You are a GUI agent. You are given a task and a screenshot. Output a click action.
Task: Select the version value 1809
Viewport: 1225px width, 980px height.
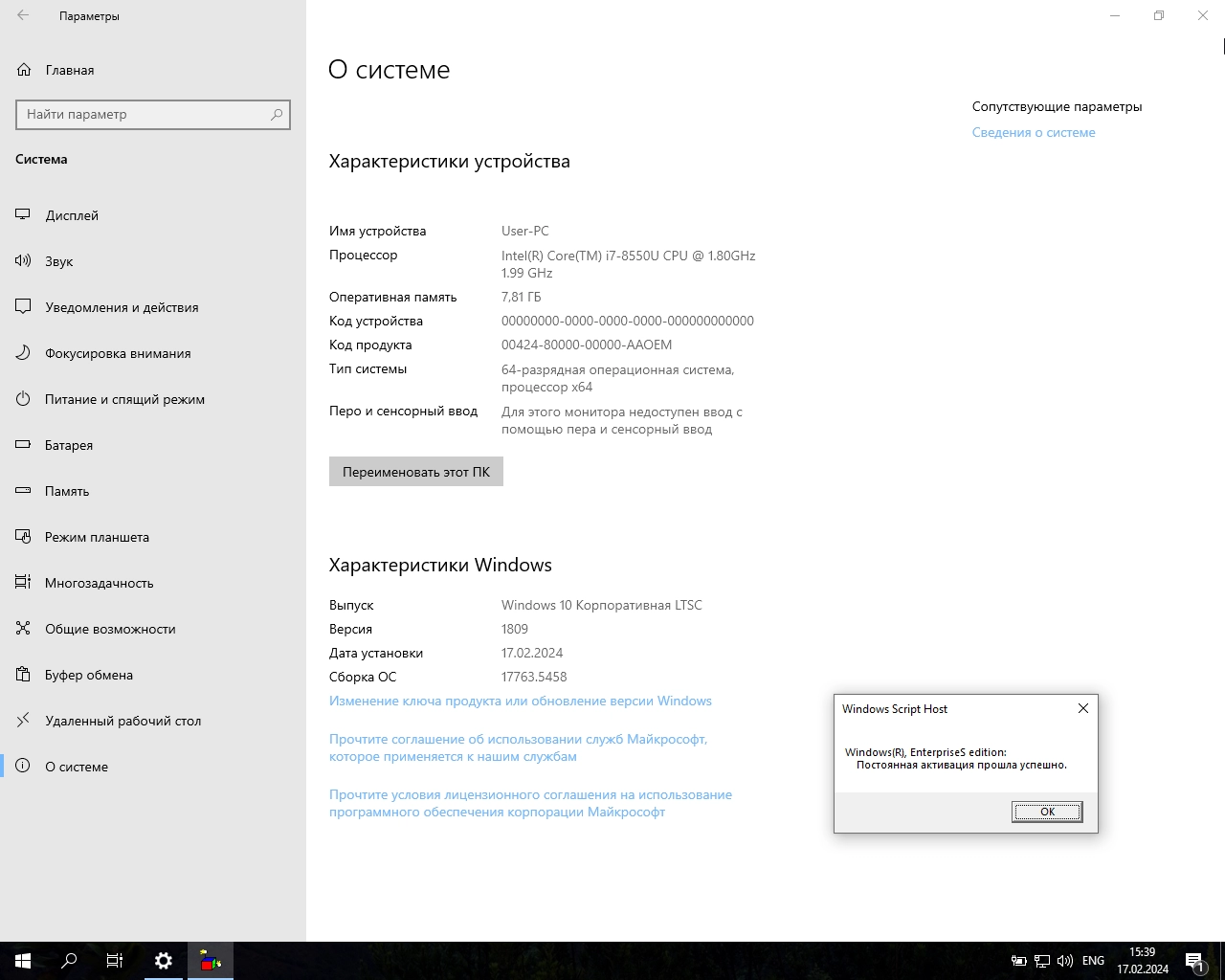515,629
